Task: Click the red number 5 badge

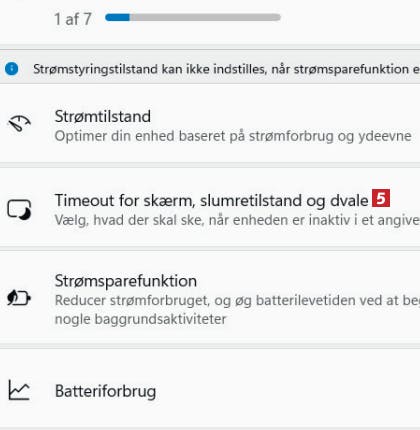Action: (x=381, y=198)
